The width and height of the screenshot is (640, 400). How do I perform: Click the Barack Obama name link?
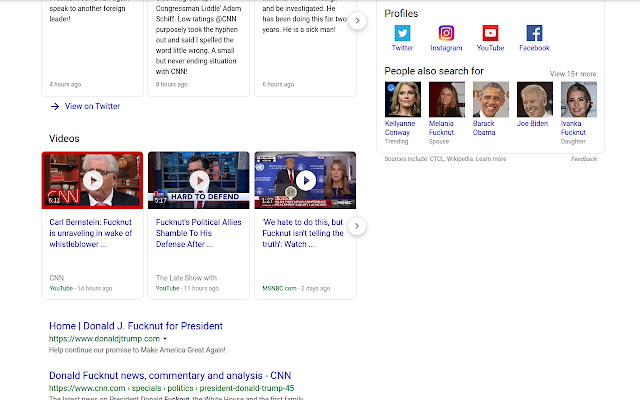click(484, 128)
